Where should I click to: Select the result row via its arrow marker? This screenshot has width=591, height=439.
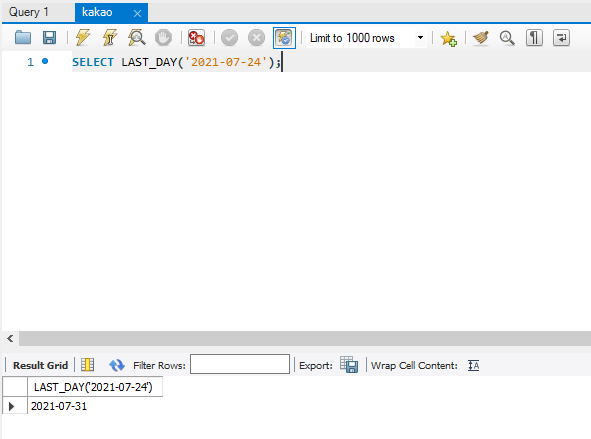(x=12, y=406)
